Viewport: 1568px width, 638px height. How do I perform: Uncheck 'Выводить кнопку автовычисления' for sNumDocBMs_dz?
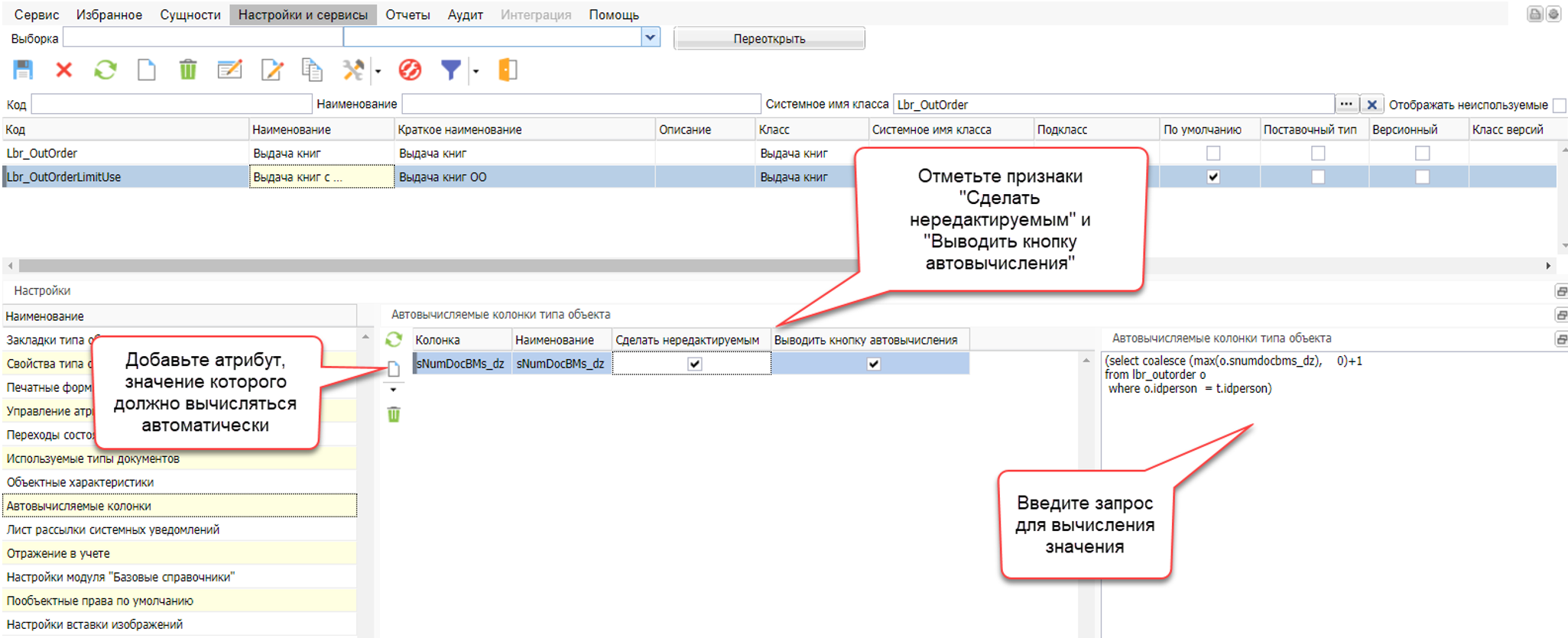tap(873, 364)
